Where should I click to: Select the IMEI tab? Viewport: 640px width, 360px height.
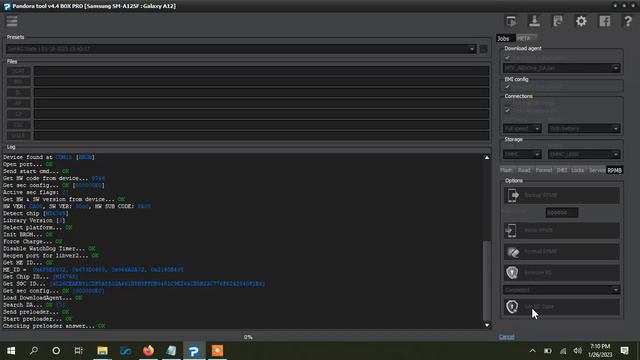(562, 170)
